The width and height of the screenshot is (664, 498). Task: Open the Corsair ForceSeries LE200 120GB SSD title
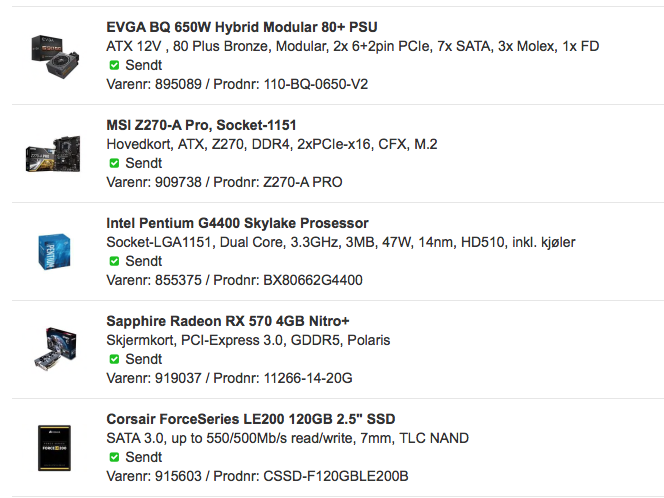coord(251,419)
